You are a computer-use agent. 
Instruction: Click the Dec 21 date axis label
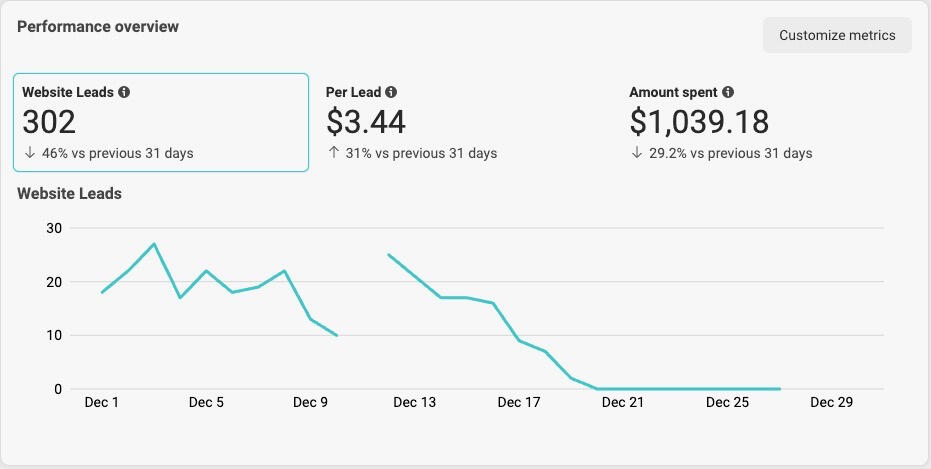coord(623,403)
